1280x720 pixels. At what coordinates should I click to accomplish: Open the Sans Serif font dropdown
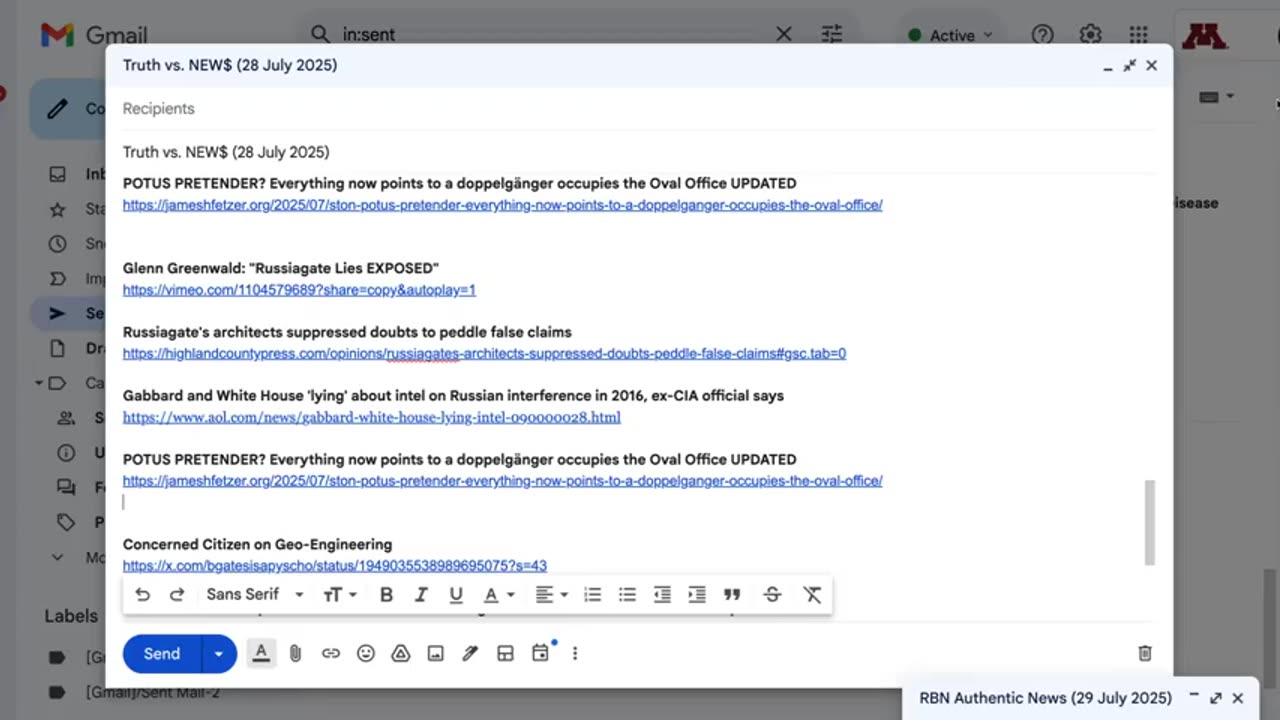click(x=255, y=595)
